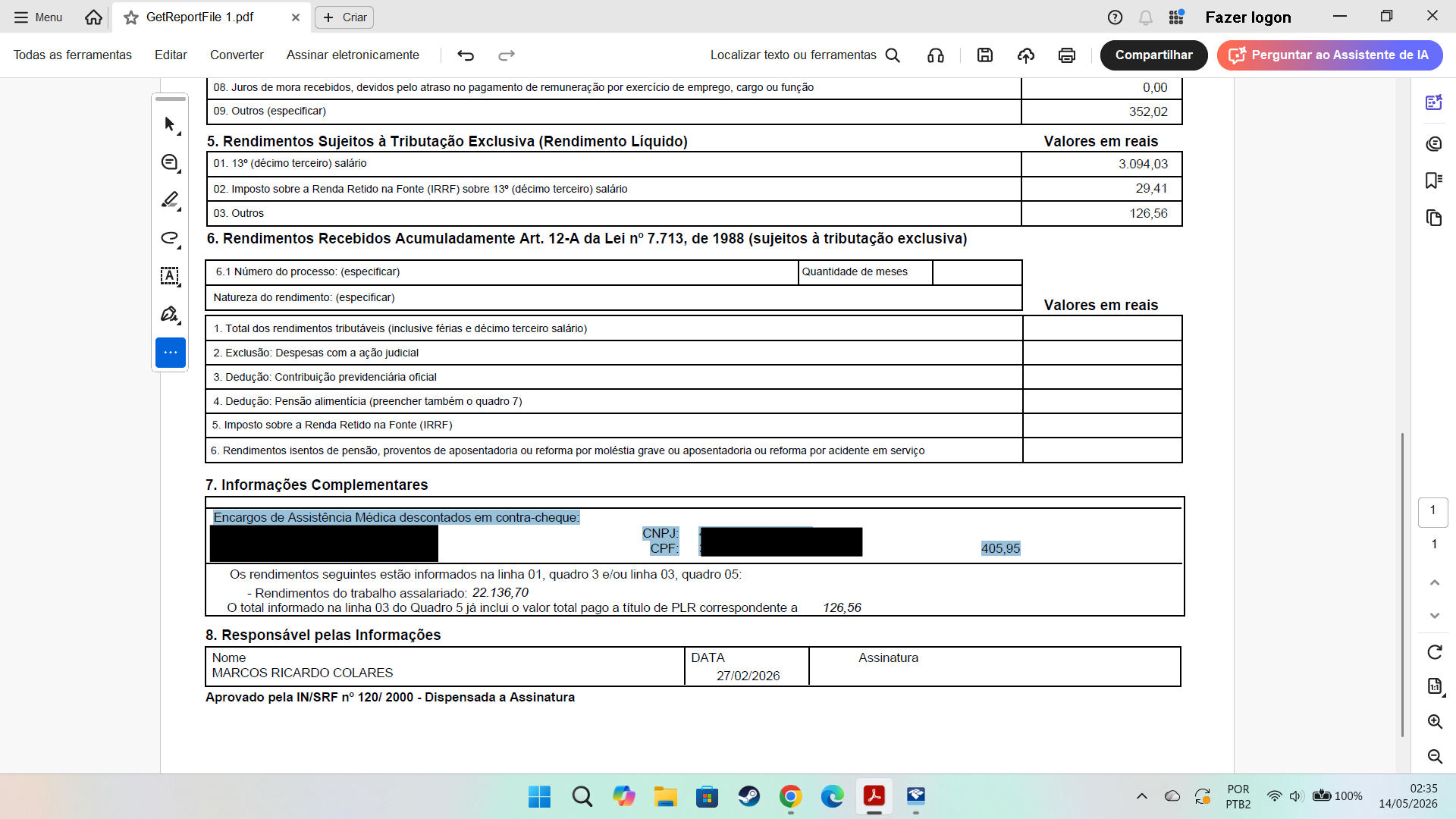Open the help question mark icon
This screenshot has width=1456, height=819.
[1115, 17]
